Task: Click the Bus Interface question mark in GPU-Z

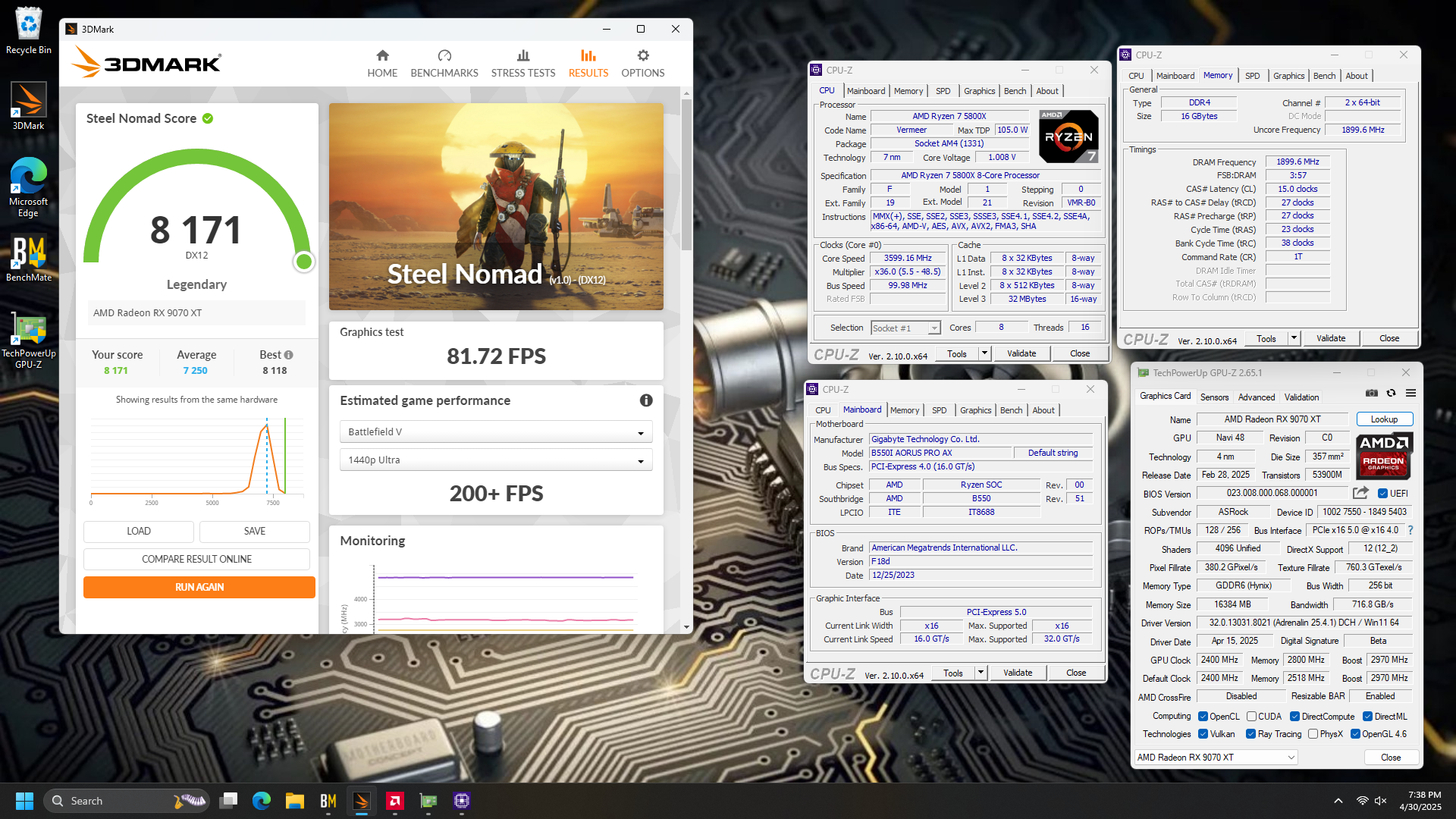Action: (1410, 530)
